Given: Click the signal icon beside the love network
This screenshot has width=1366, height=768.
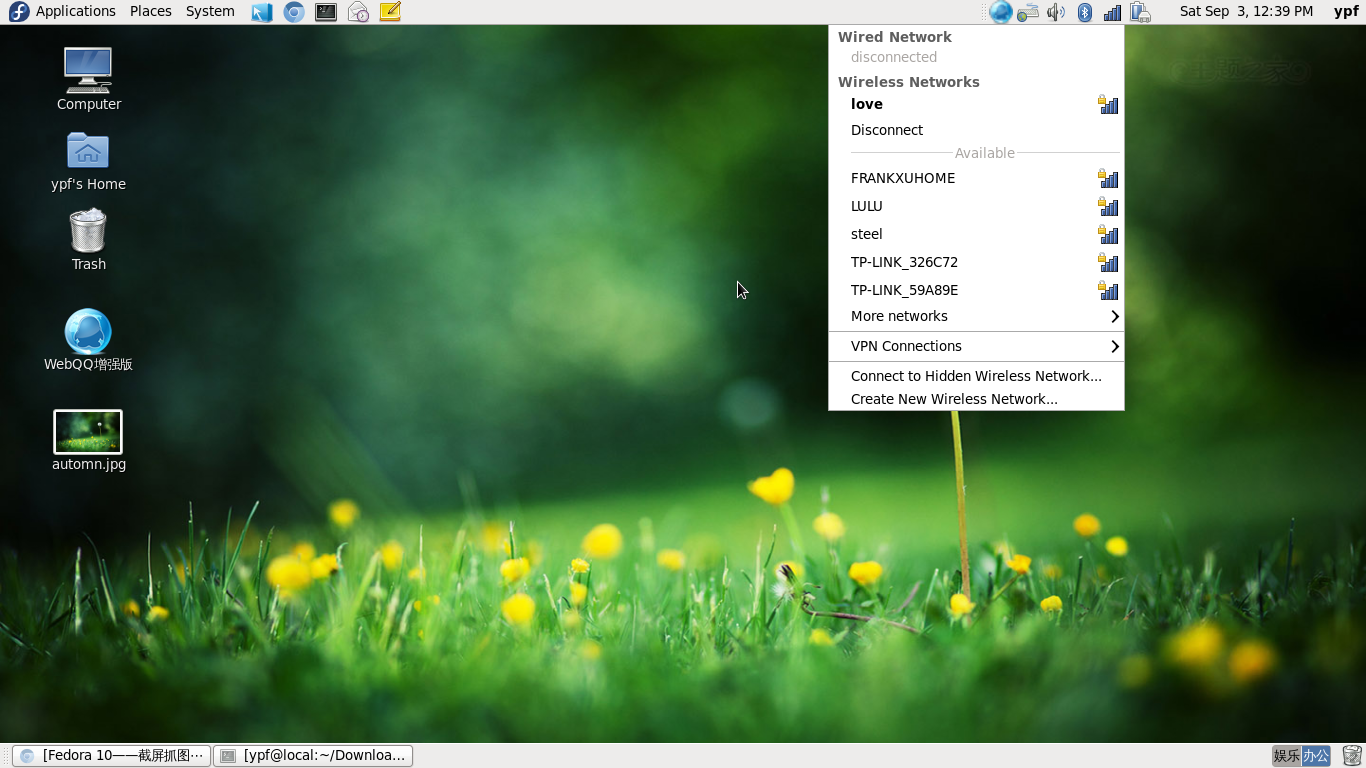Looking at the screenshot, I should [1108, 104].
